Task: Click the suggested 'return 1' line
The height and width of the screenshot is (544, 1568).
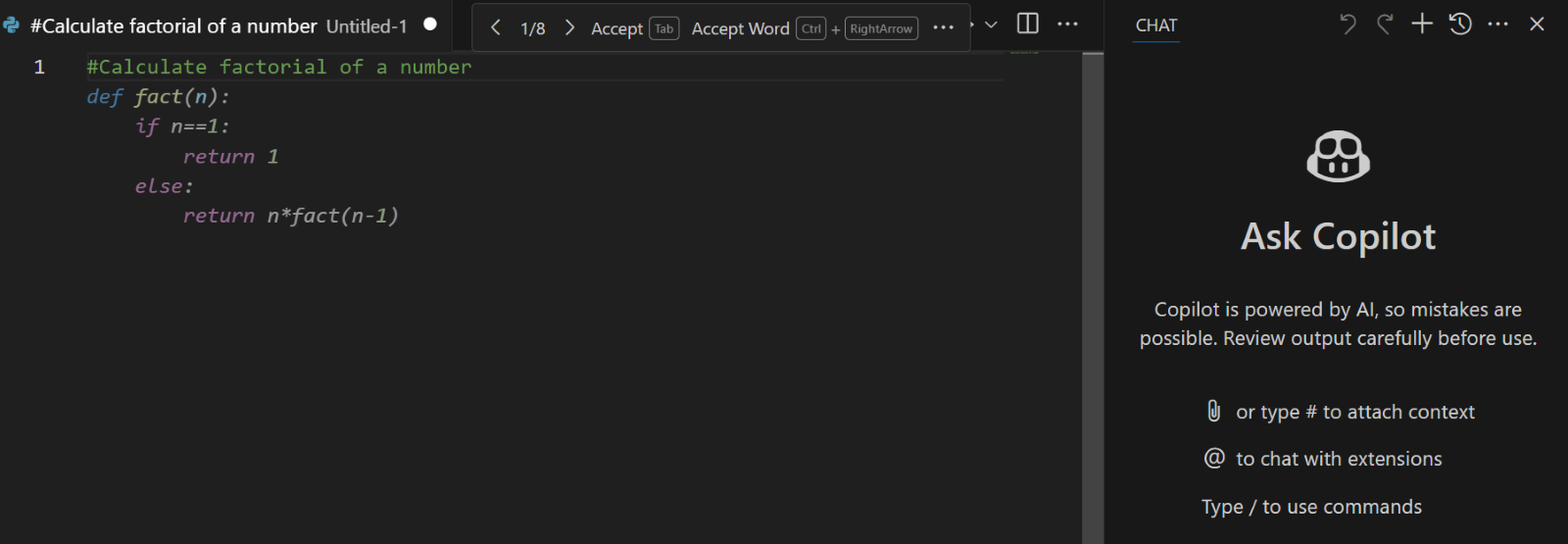Action: [x=230, y=156]
